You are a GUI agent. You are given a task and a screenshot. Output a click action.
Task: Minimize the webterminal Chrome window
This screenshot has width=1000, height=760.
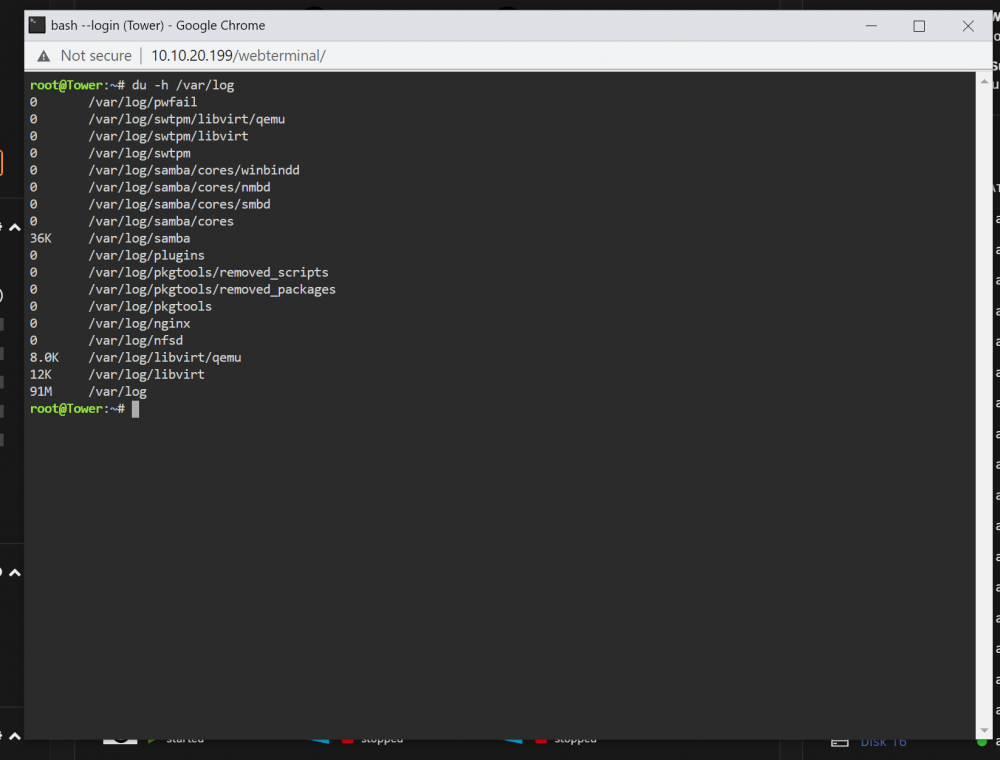coord(871,26)
